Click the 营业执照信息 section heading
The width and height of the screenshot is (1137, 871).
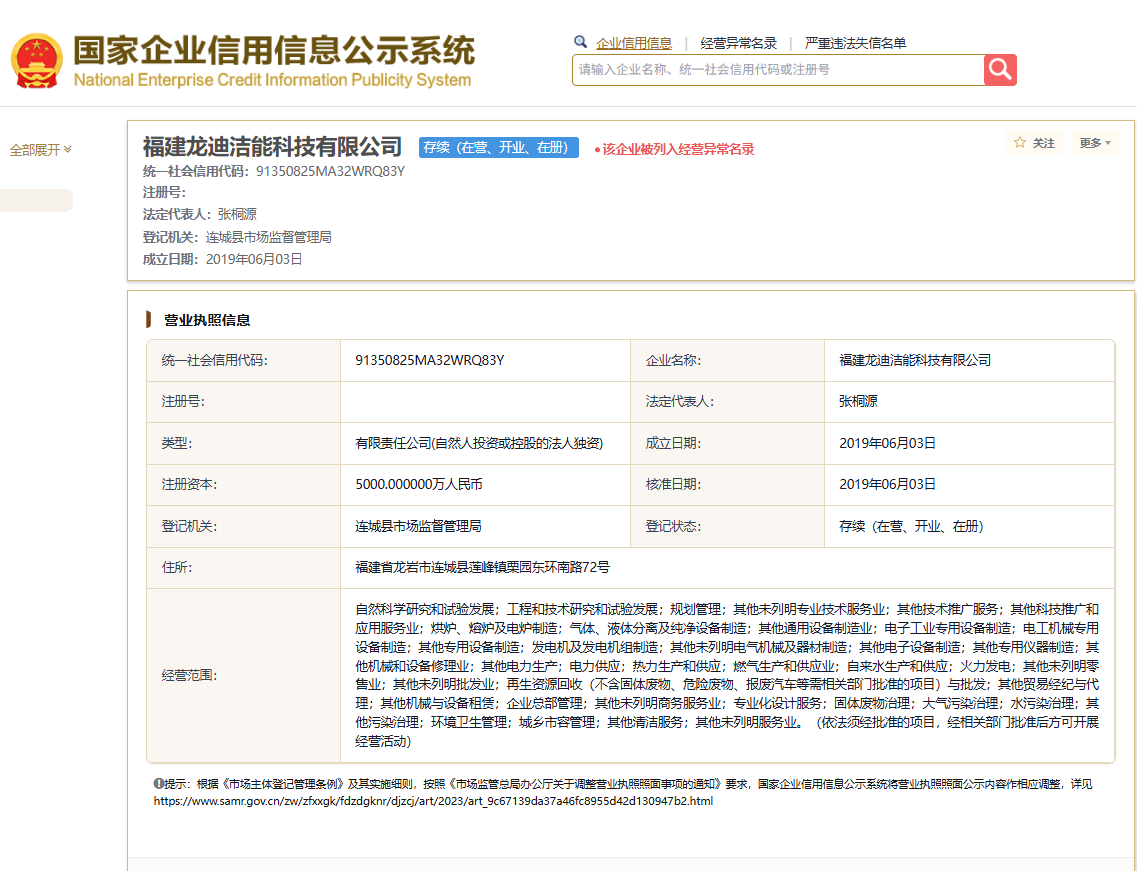point(207,320)
